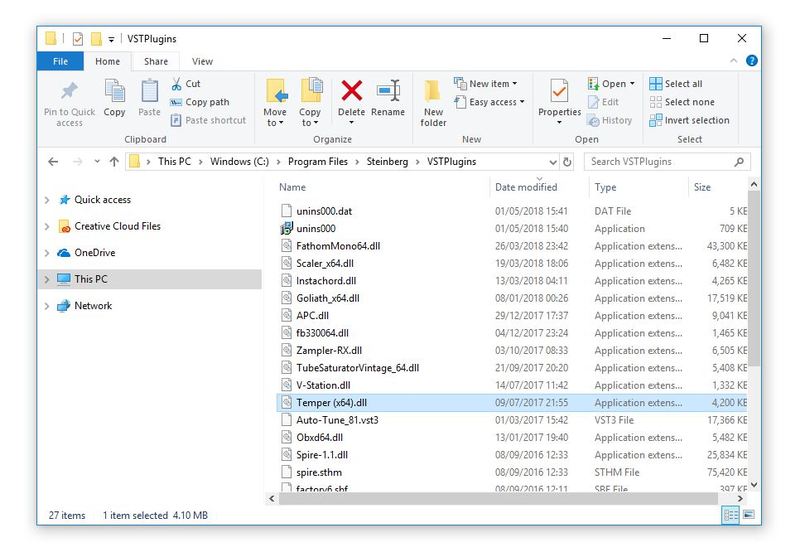Open the address bar history dropdown
Screen dimensions: 800x557
pyautogui.click(x=553, y=162)
